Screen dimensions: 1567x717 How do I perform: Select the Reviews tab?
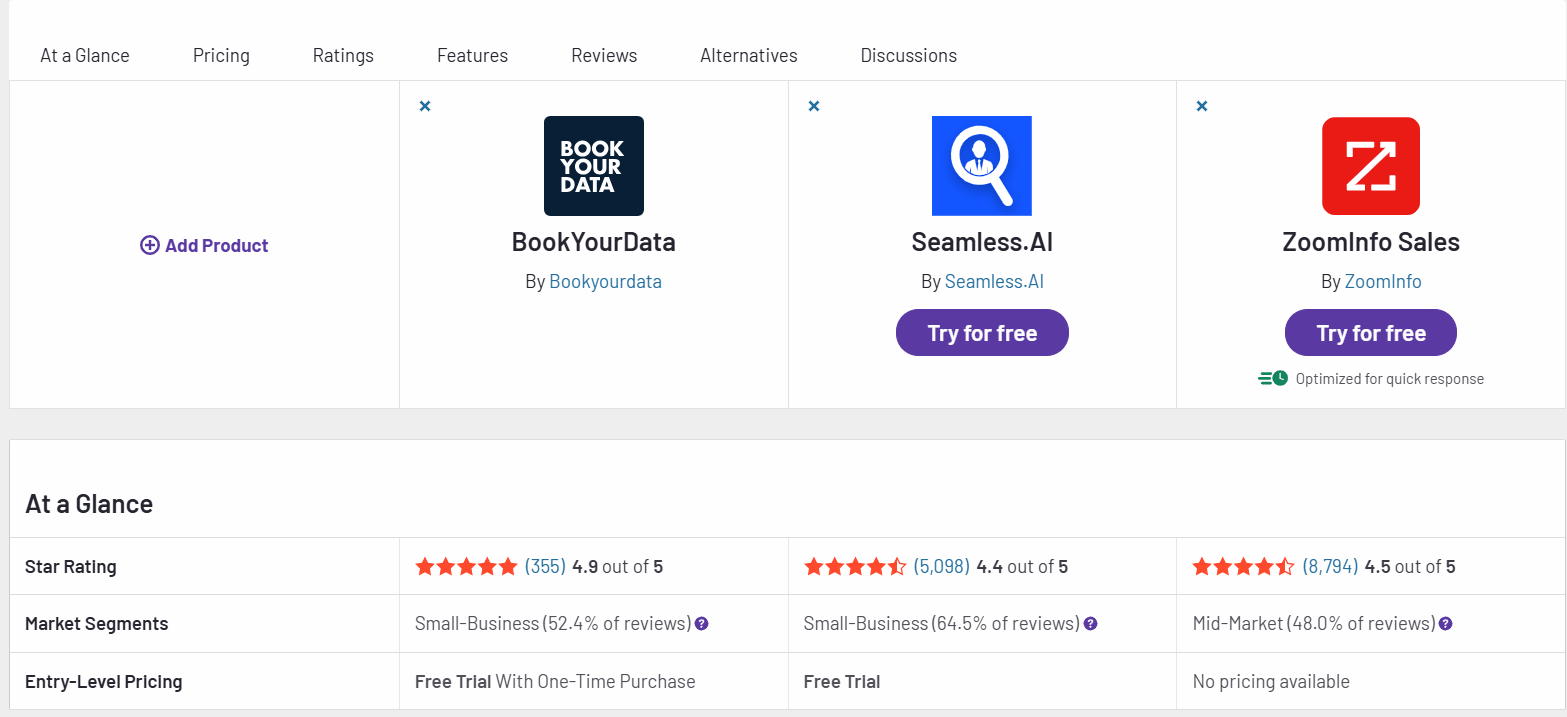[x=604, y=55]
